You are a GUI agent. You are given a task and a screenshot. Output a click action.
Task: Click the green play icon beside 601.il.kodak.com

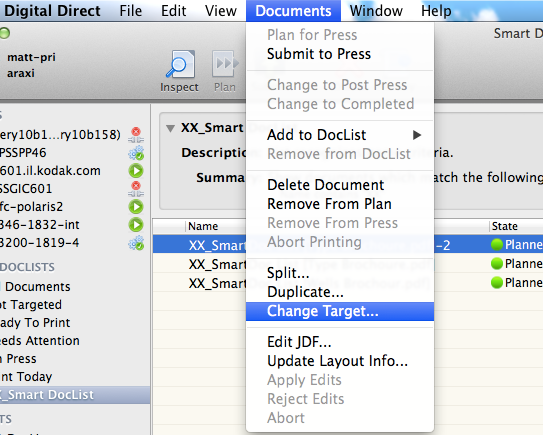136,171
